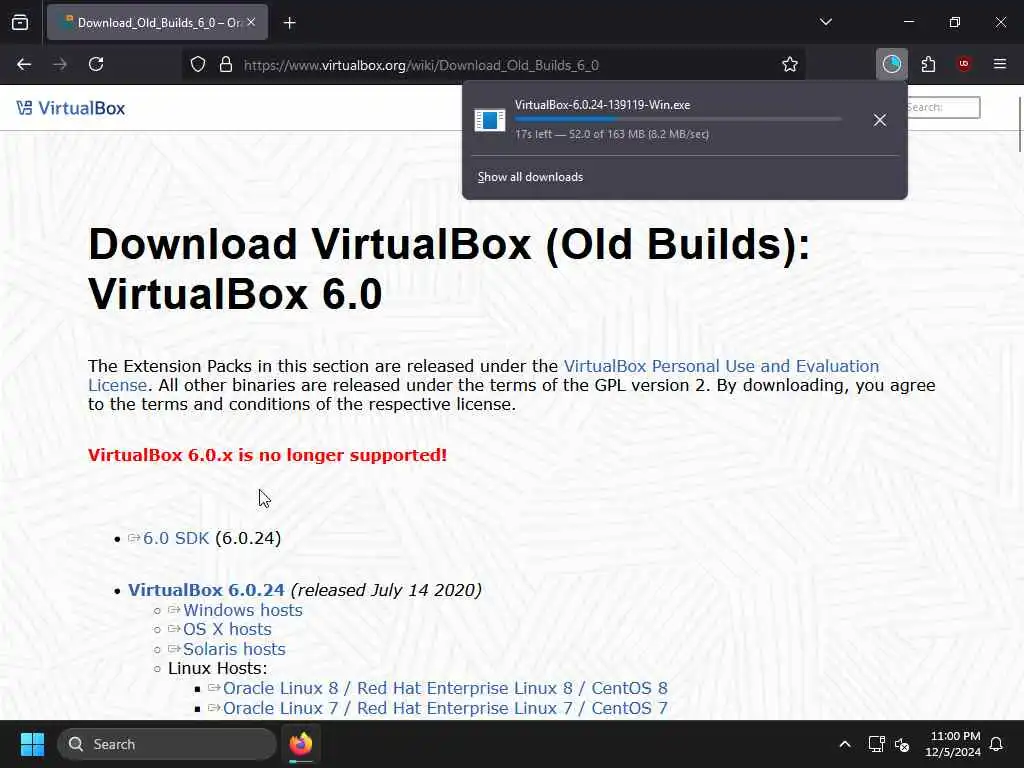Open Firefox application hamburger menu
This screenshot has height=768, width=1024.
pos(999,64)
